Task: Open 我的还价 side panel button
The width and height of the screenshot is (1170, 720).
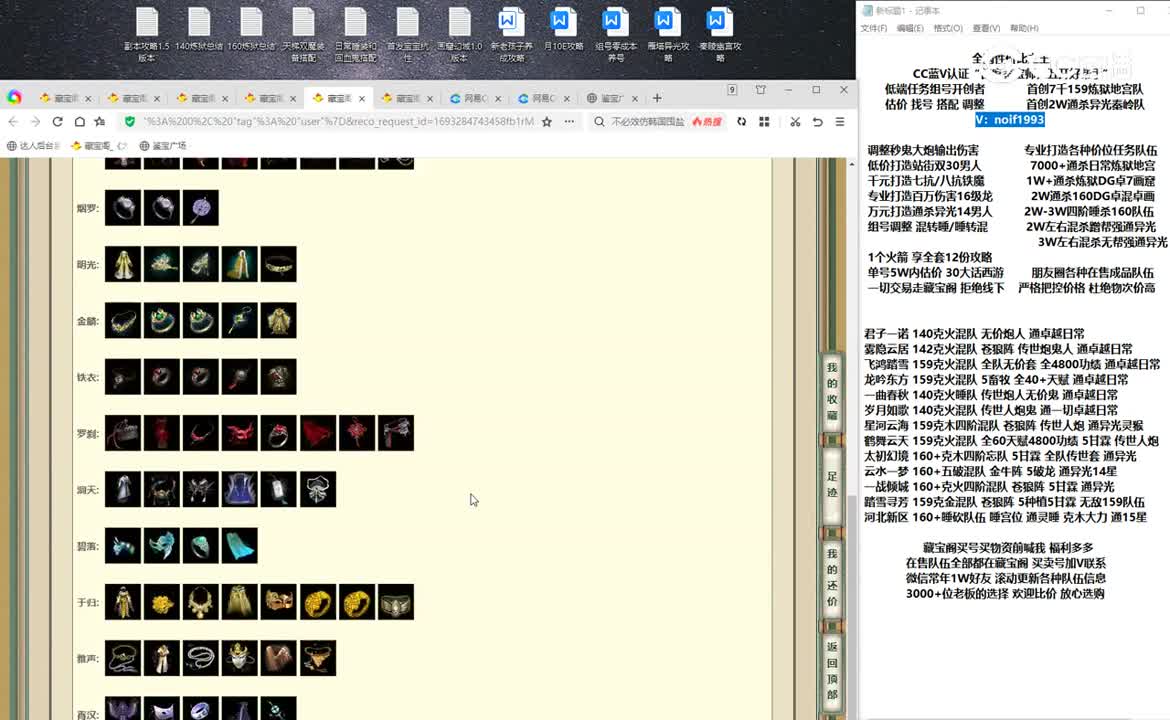Action: [832, 577]
